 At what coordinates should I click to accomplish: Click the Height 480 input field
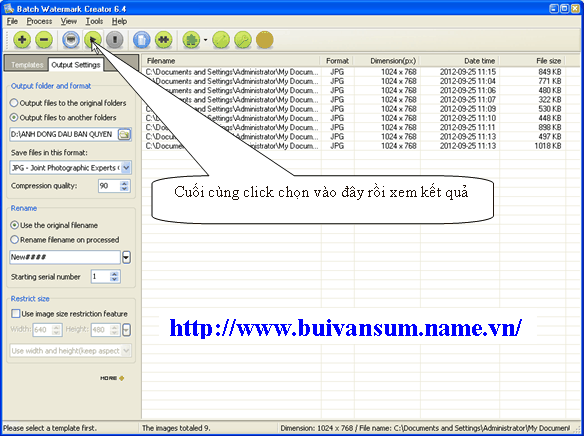(x=100, y=330)
